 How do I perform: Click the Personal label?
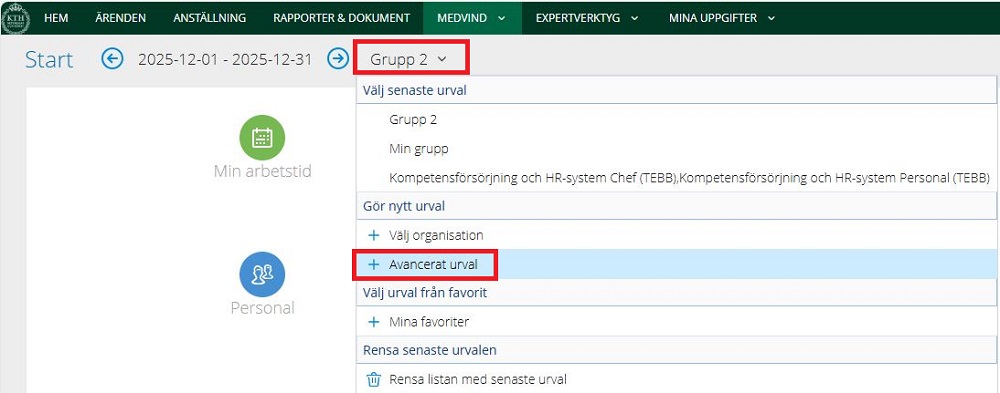coord(262,308)
